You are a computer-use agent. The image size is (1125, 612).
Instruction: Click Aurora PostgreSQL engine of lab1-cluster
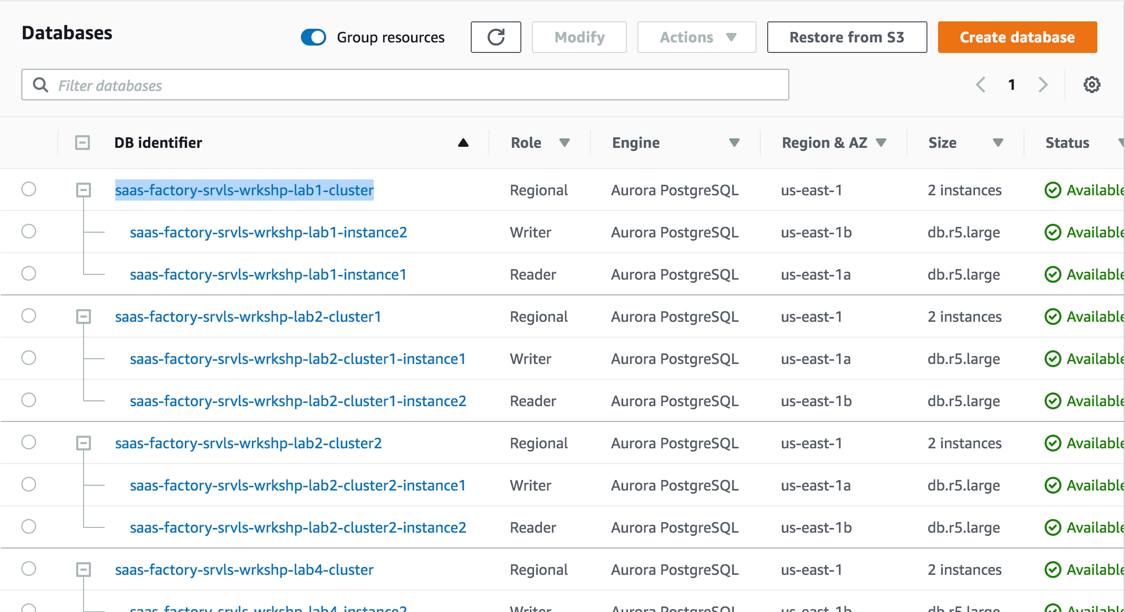(x=674, y=190)
